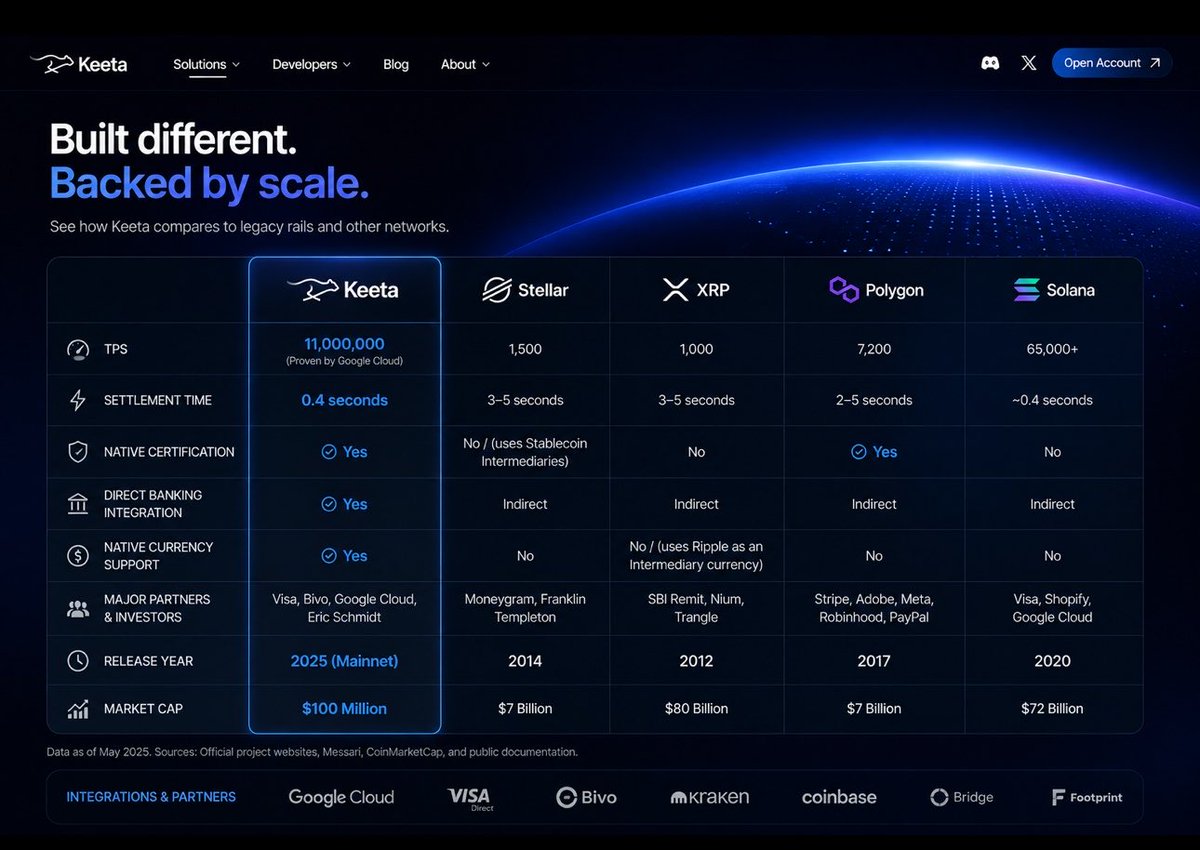Click the Footprint partner logo
1200x850 pixels.
1086,797
